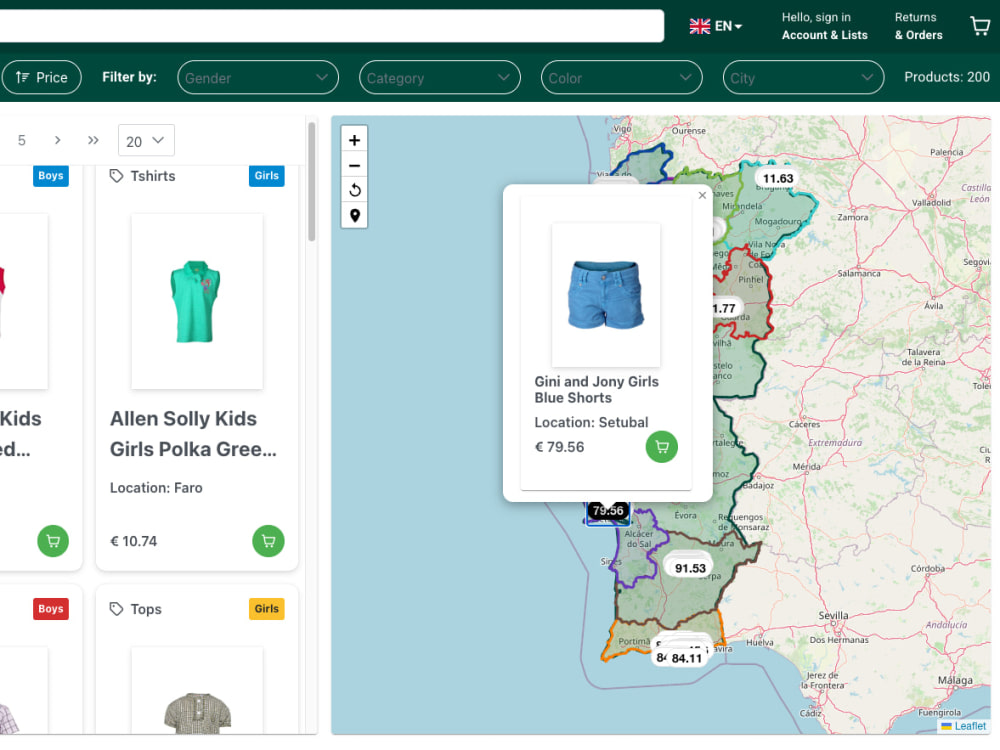Zoom in on the map
The width and height of the screenshot is (1000, 750).
355,140
